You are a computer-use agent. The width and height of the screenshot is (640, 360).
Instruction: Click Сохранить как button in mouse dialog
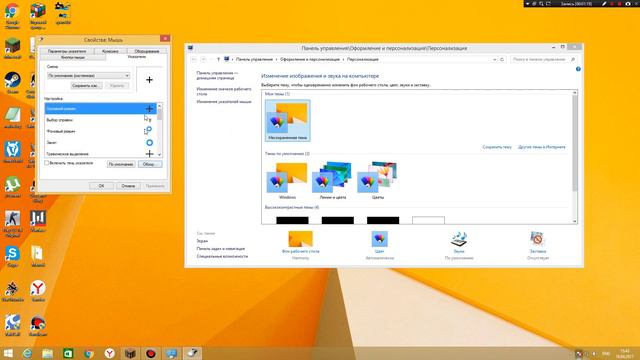(86, 86)
